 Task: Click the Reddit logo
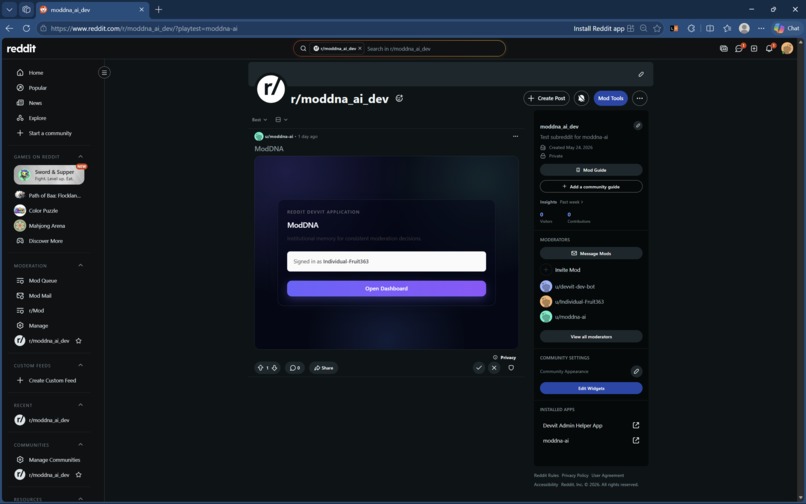point(21,48)
